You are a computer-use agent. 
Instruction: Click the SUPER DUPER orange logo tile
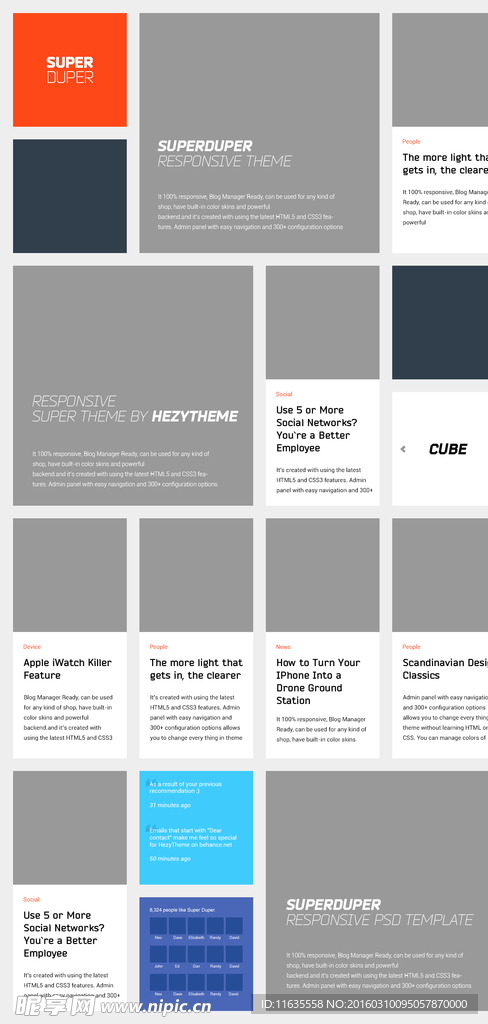[70, 70]
